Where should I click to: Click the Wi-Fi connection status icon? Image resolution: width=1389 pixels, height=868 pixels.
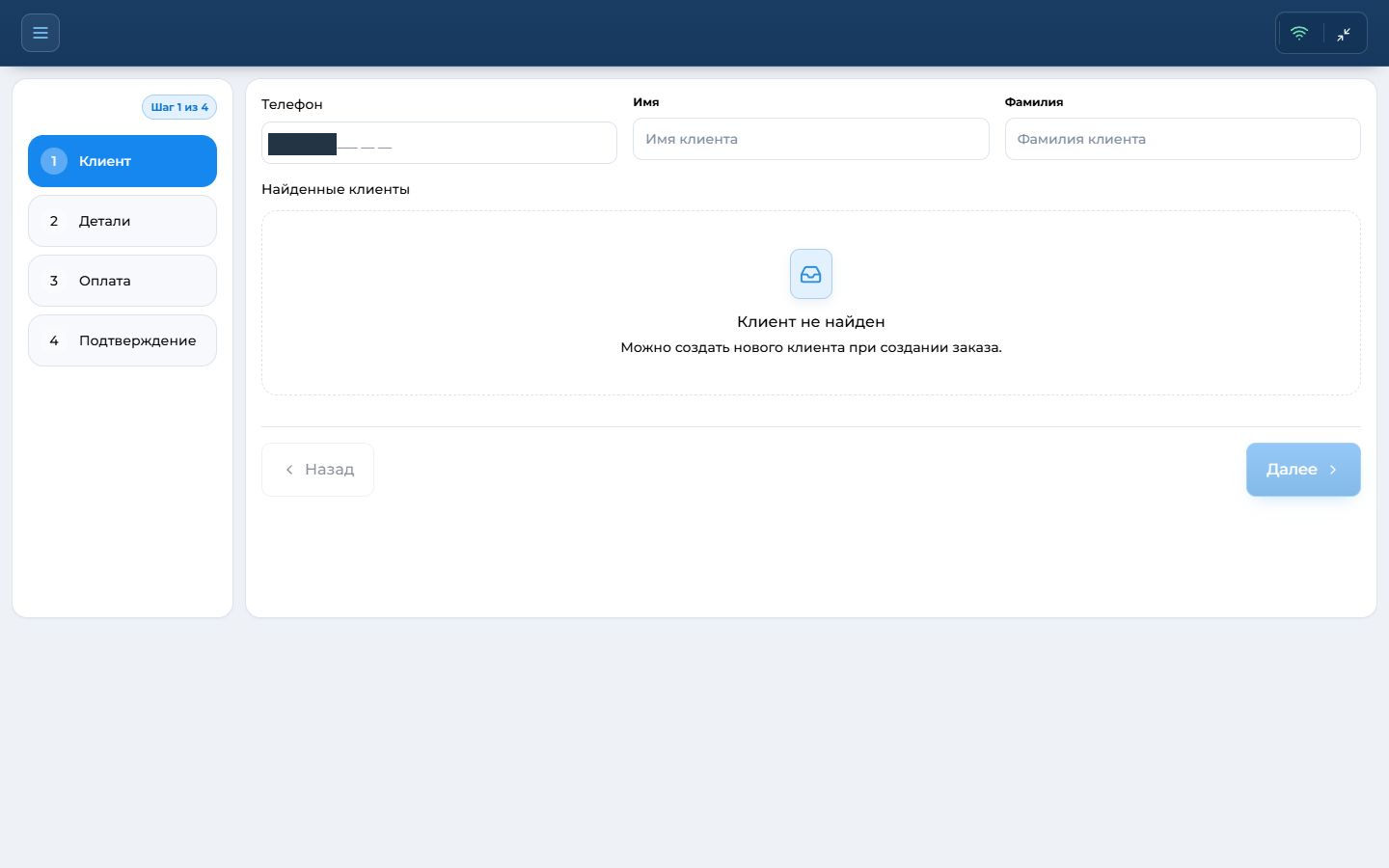pos(1299,33)
